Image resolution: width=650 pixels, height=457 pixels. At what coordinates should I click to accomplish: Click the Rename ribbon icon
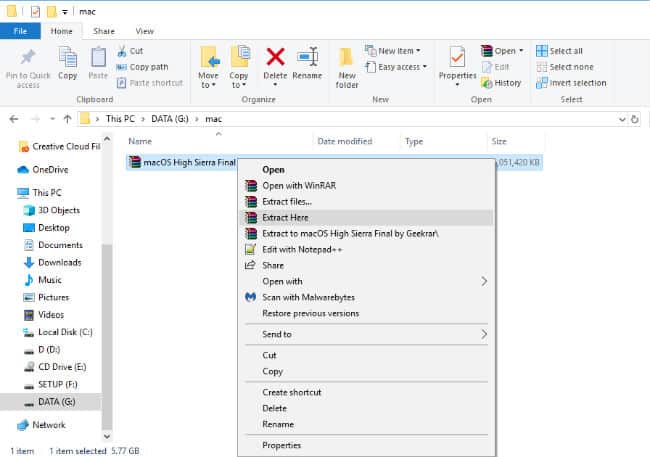click(x=308, y=57)
